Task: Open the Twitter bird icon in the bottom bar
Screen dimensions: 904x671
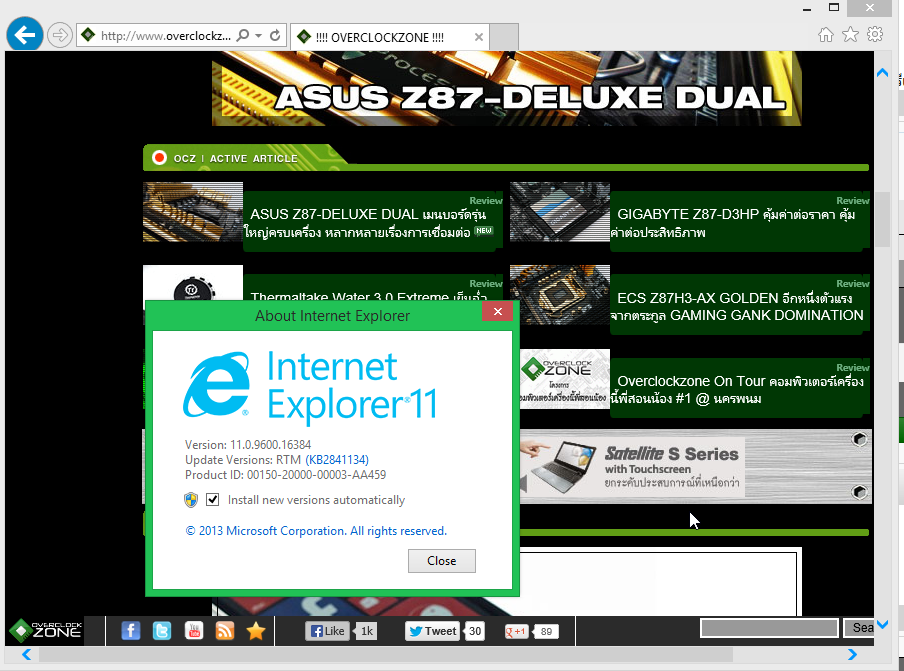Action: 162,631
